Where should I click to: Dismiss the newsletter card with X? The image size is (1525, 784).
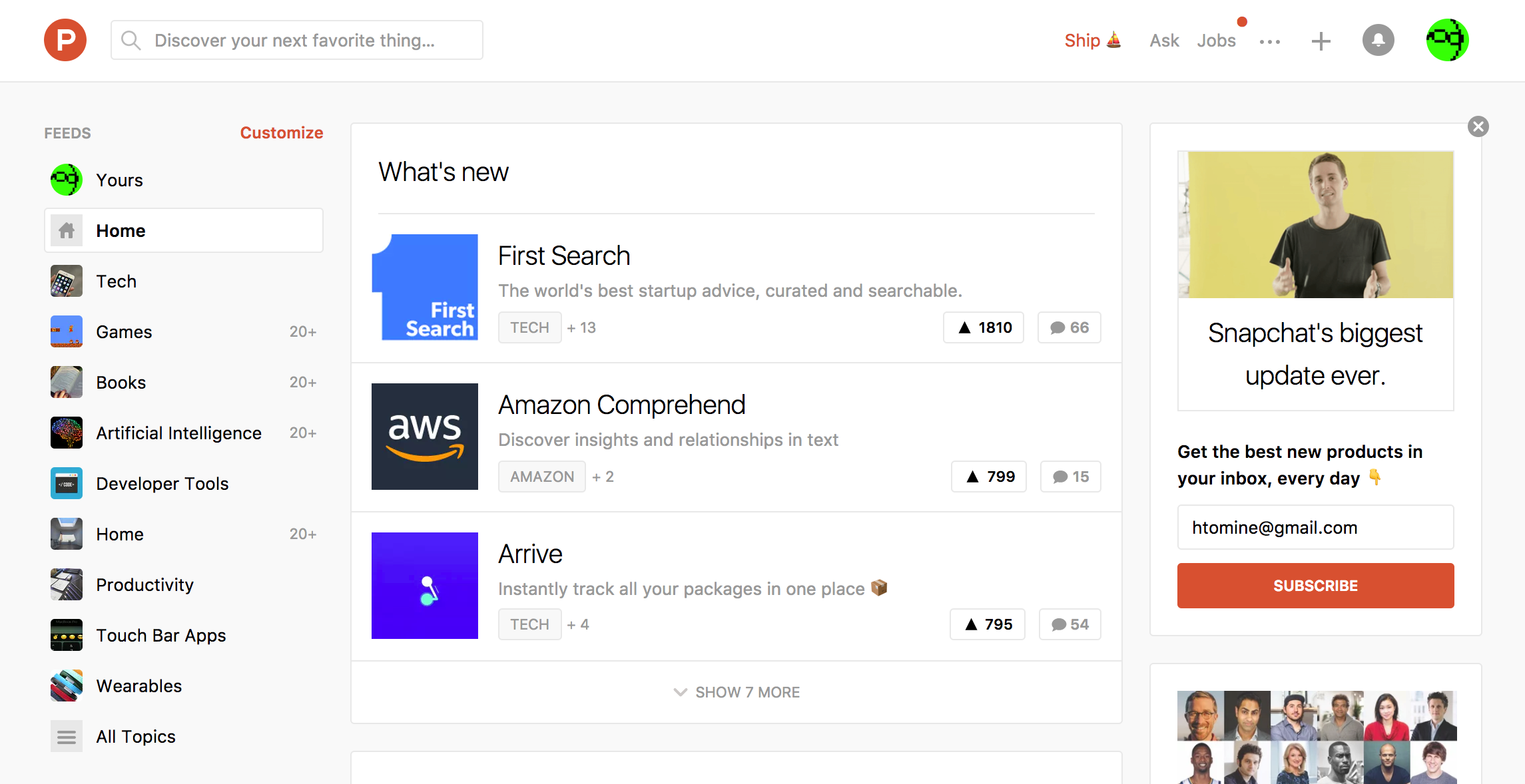point(1478,126)
